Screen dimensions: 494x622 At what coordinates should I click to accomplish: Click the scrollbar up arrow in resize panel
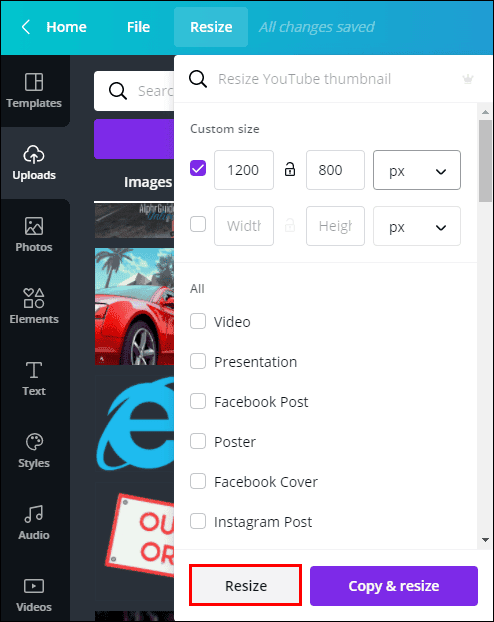pyautogui.click(x=485, y=112)
